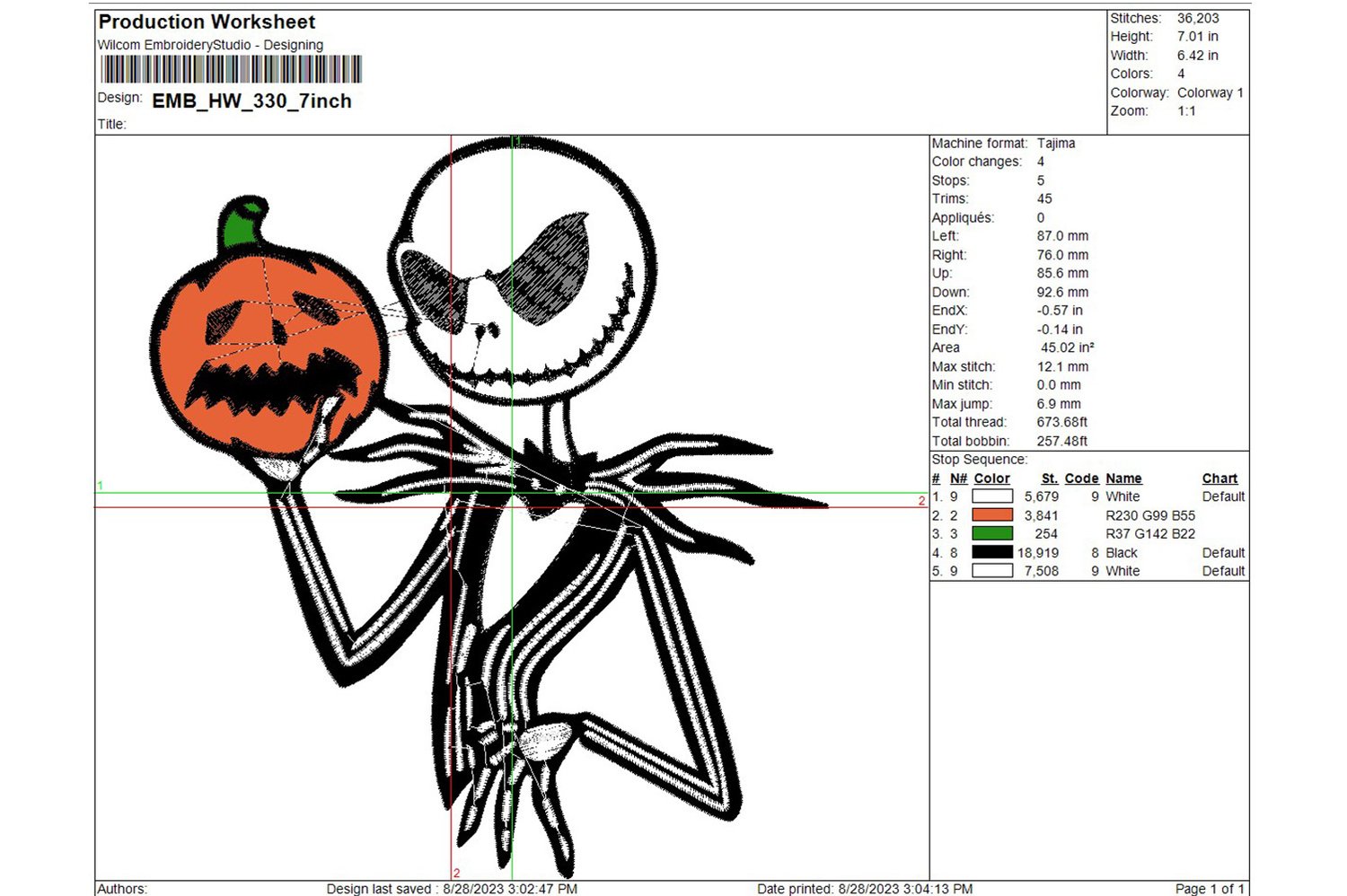Pick the black color swatch in row 4

tap(992, 552)
